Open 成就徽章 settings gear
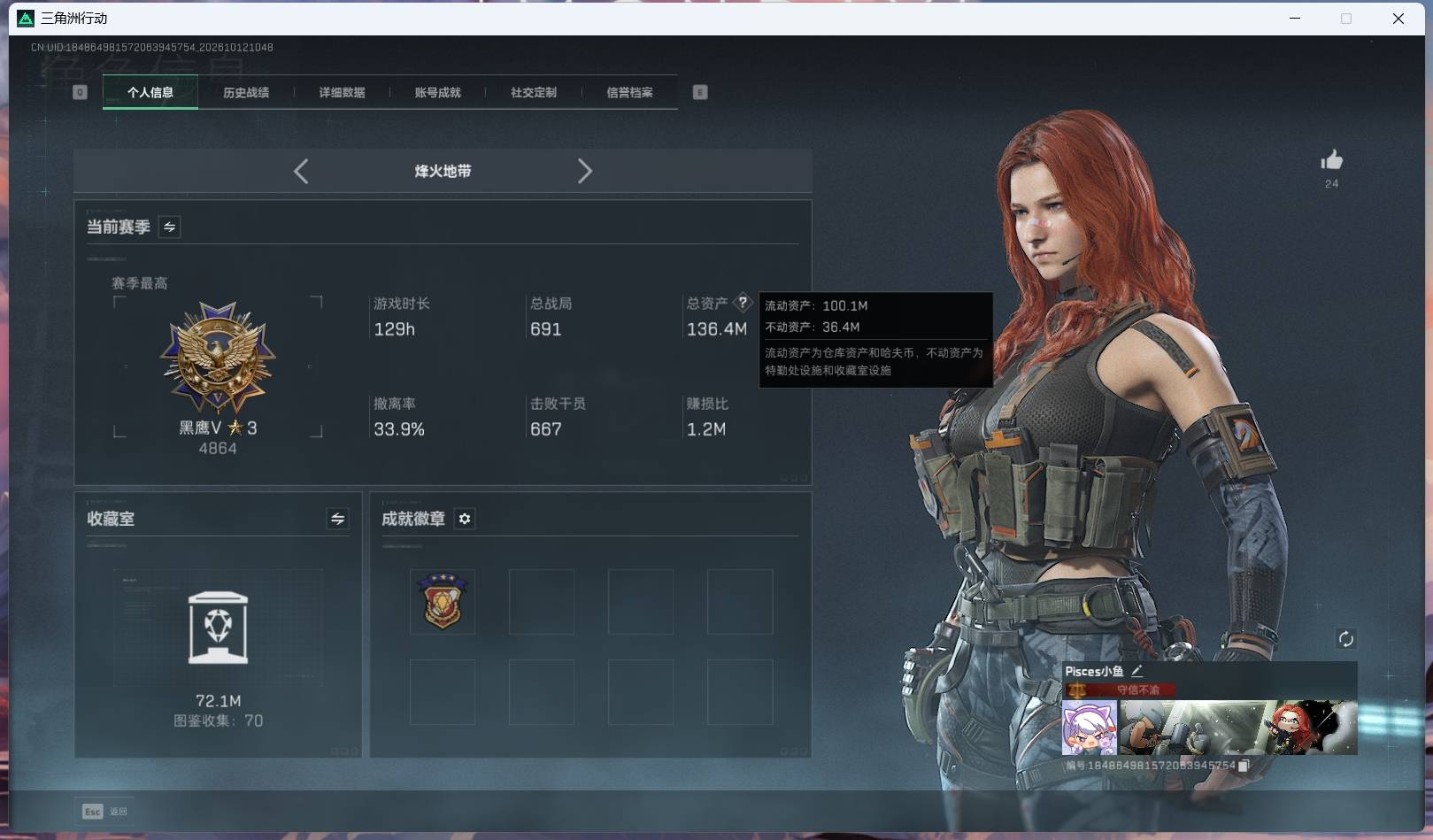 click(x=465, y=519)
